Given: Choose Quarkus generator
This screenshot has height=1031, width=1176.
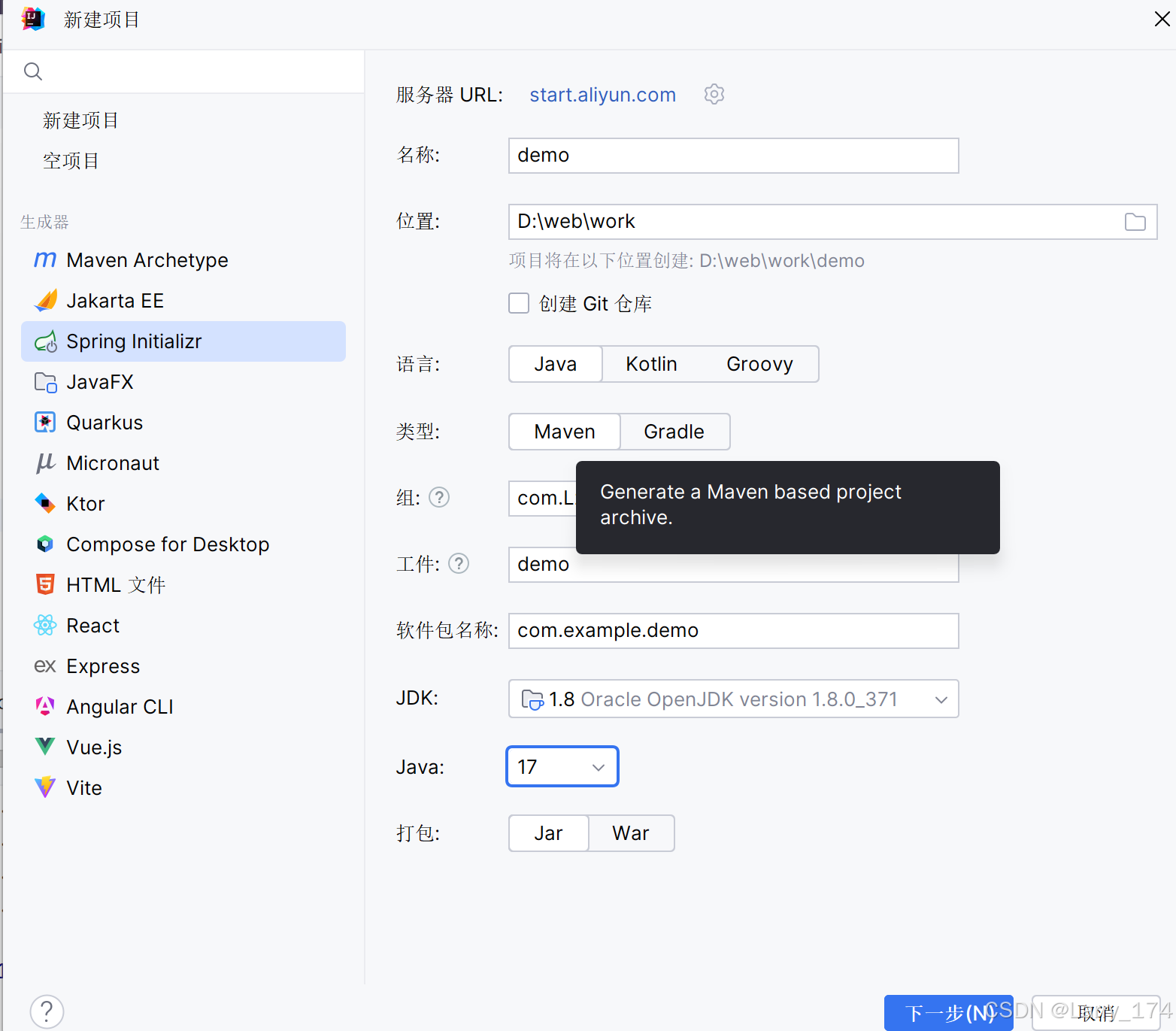Looking at the screenshot, I should pos(183,423).
